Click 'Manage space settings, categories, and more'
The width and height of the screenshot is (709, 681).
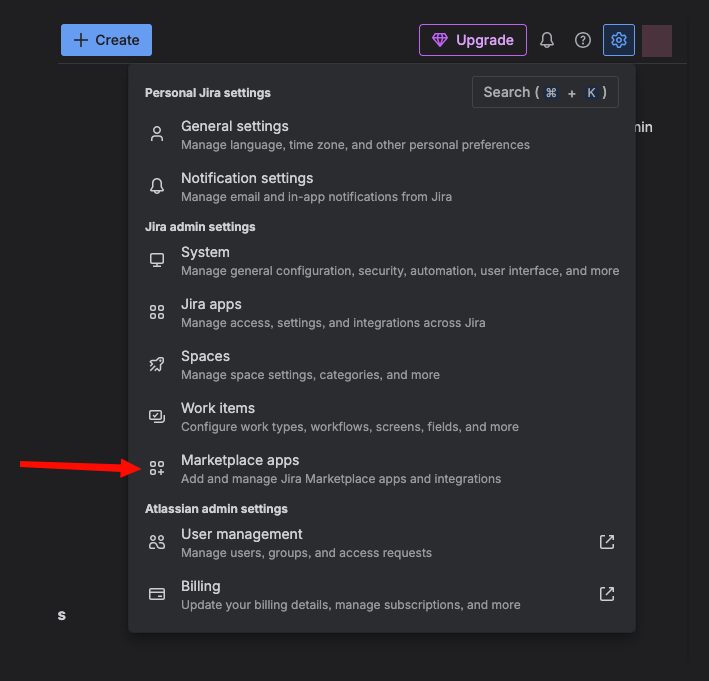[310, 375]
